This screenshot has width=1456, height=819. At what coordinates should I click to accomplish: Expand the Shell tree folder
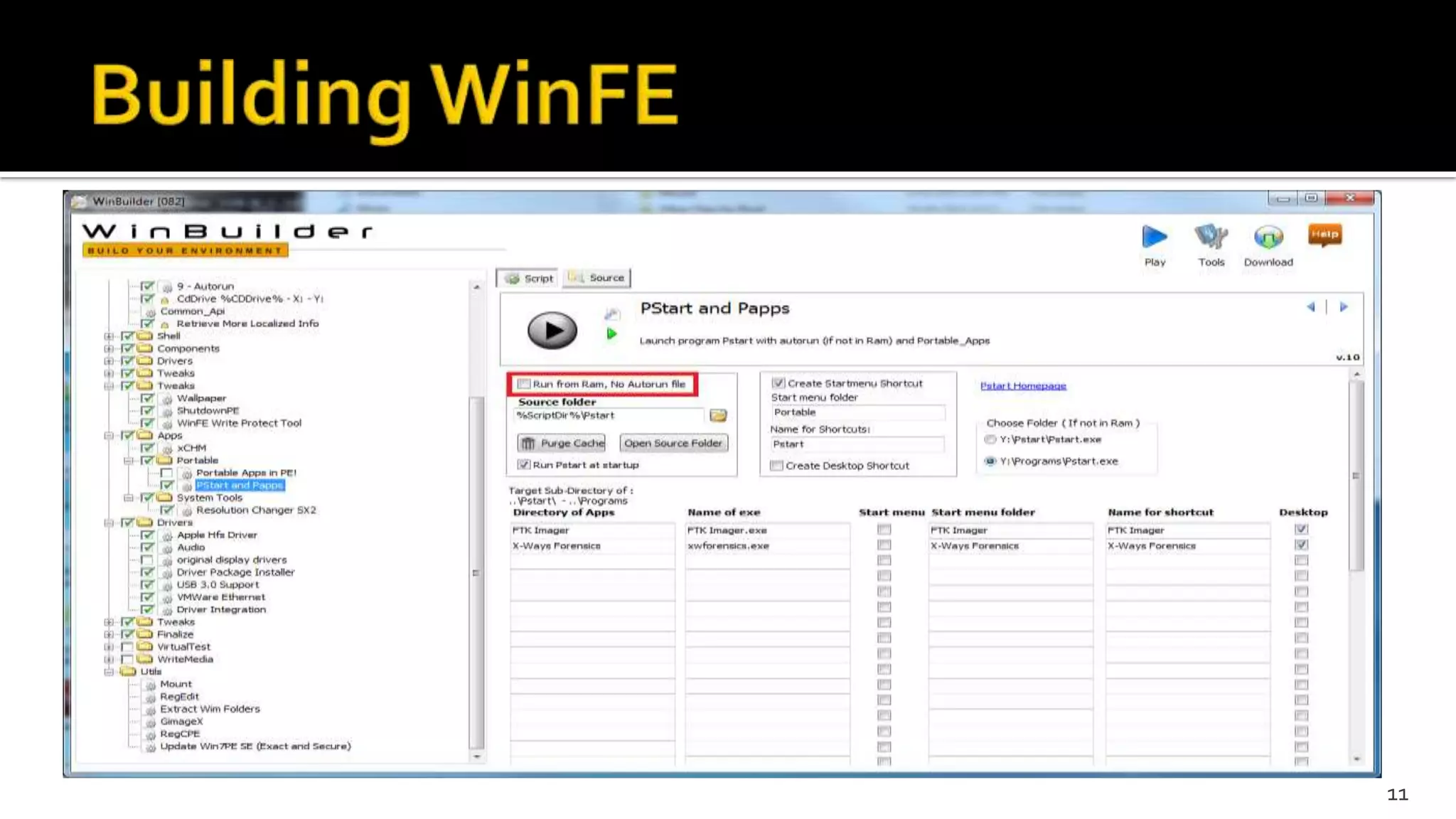point(109,336)
